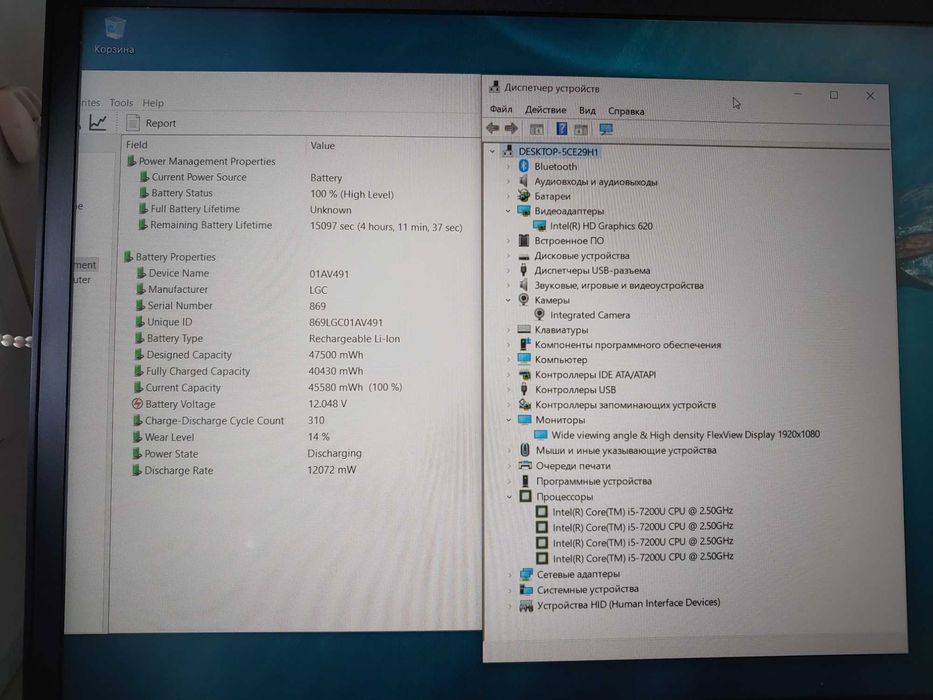This screenshot has width=933, height=700.
Task: Collapse the Камеры category
Action: click(x=508, y=300)
